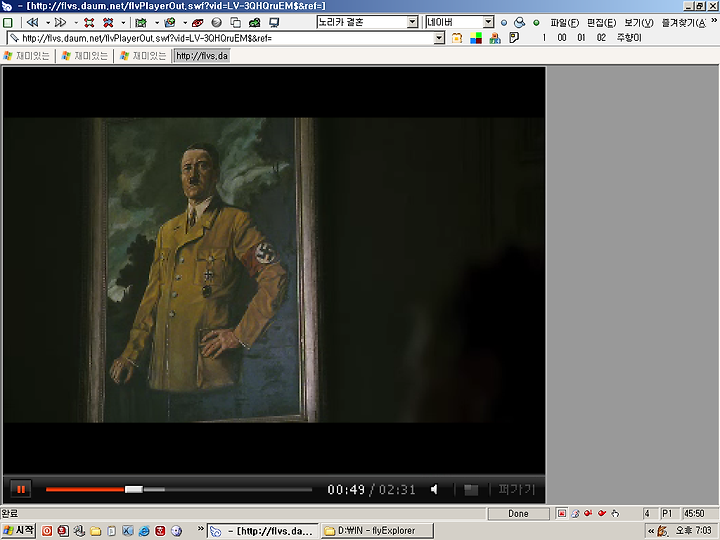Switch to the third 재미있는 tab
The height and width of the screenshot is (540, 720).
(x=143, y=56)
